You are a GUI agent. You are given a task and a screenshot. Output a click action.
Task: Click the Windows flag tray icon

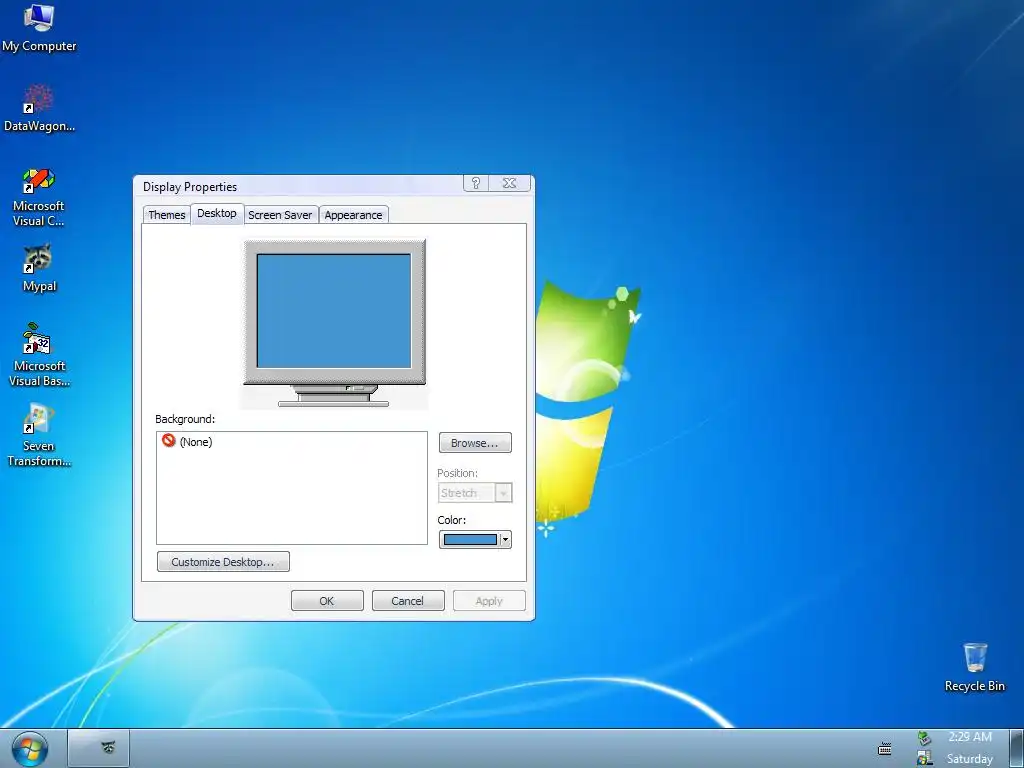[924, 758]
